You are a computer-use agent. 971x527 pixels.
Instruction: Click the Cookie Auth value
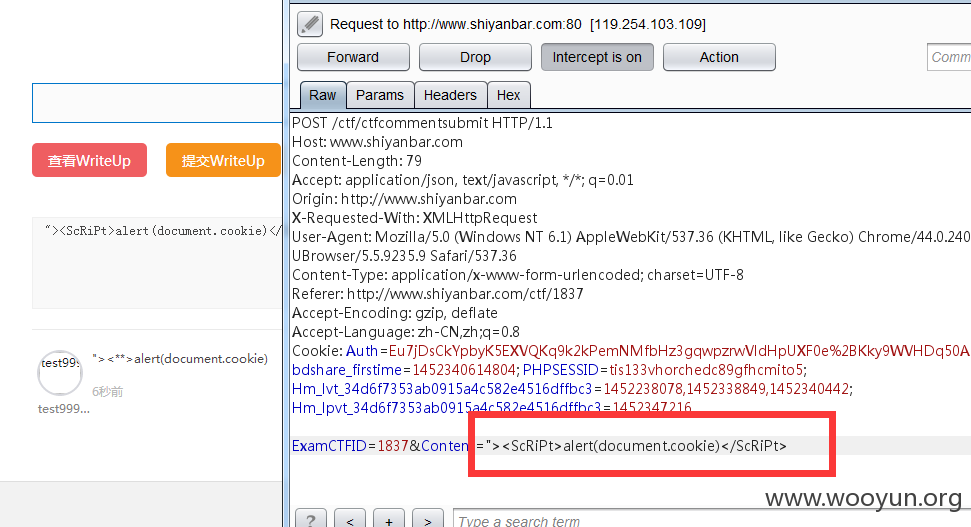[x=679, y=351]
